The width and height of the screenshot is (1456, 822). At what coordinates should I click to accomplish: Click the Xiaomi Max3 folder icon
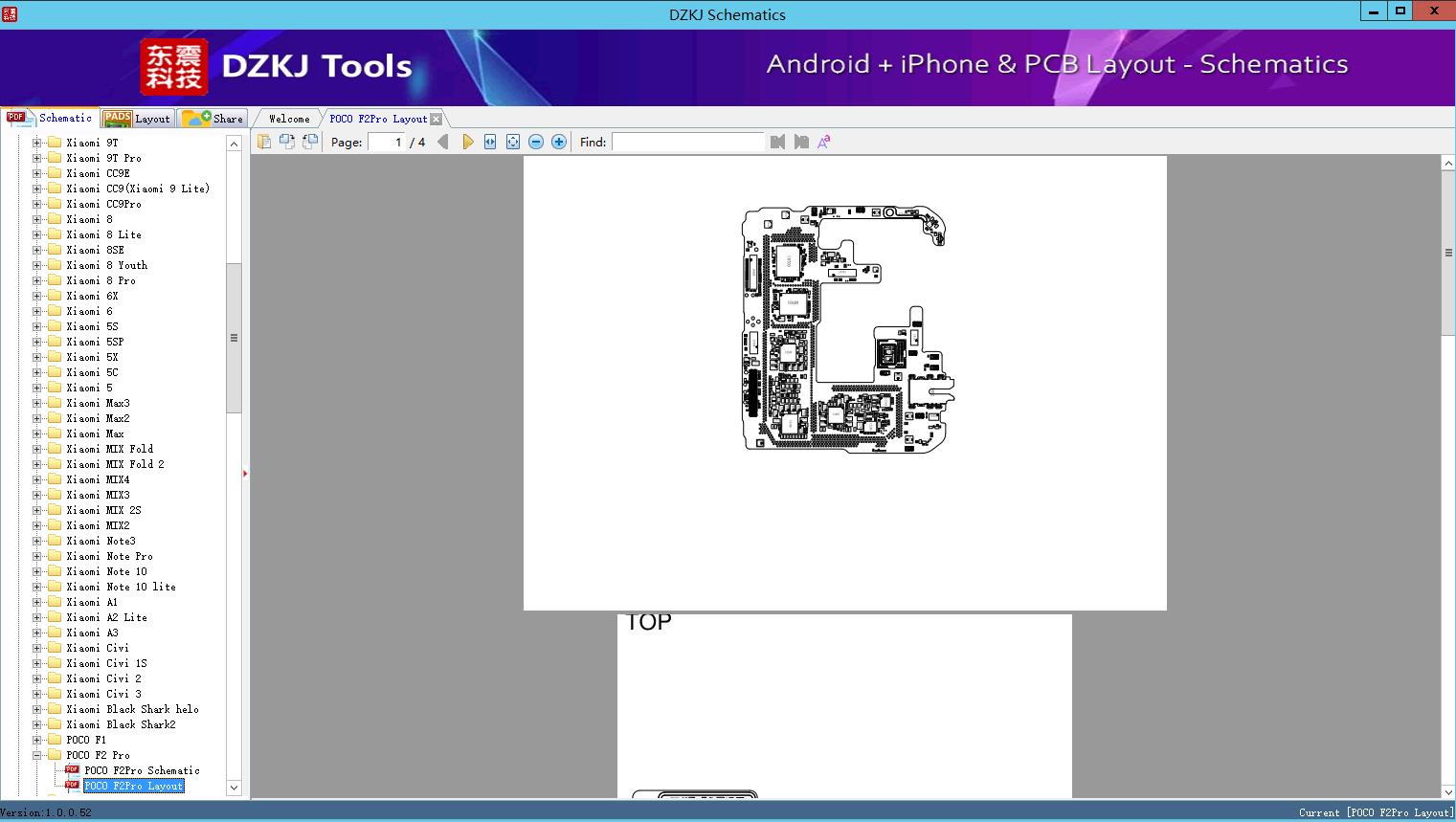tap(55, 403)
